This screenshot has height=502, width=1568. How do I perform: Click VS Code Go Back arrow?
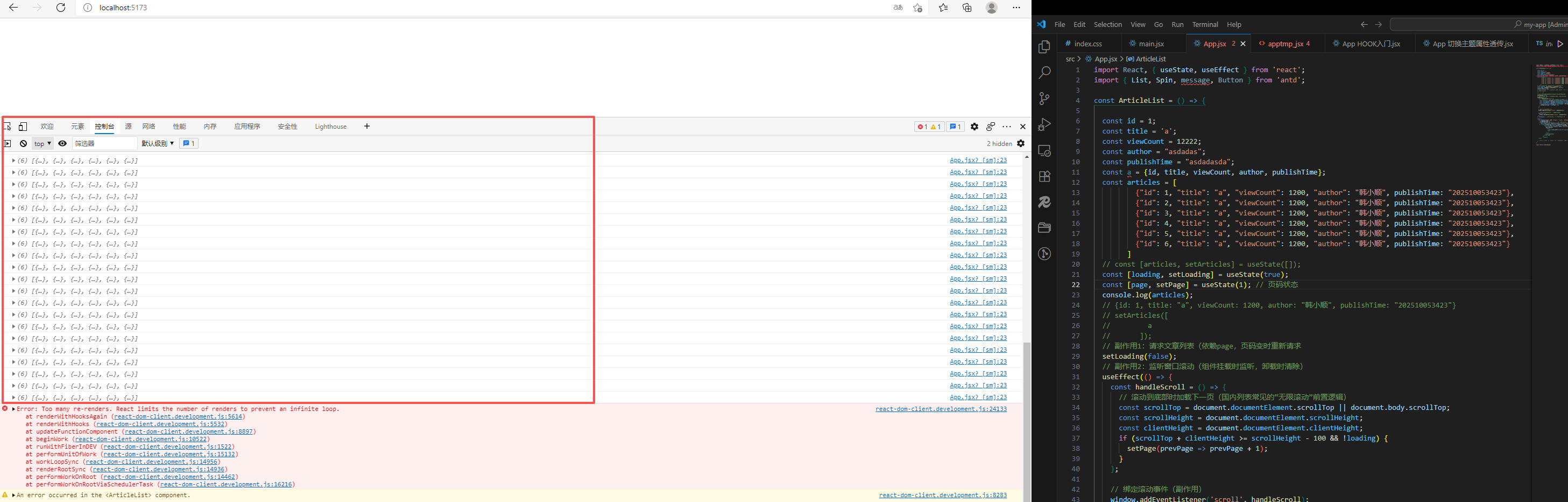1364,24
